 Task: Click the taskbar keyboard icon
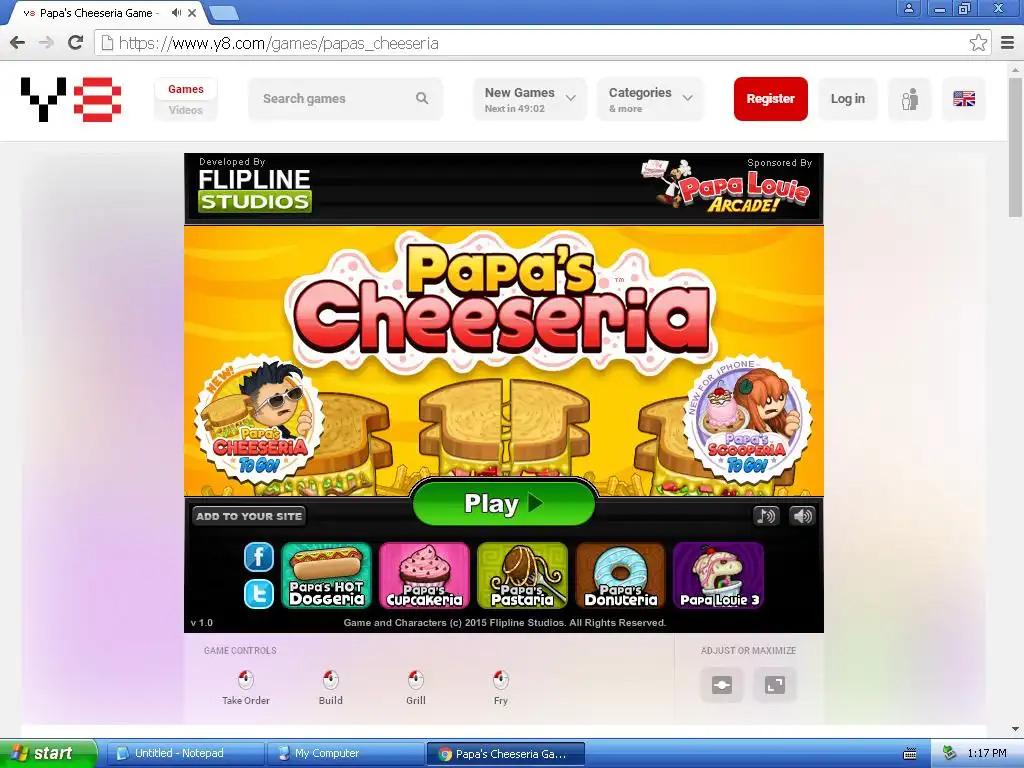(910, 754)
